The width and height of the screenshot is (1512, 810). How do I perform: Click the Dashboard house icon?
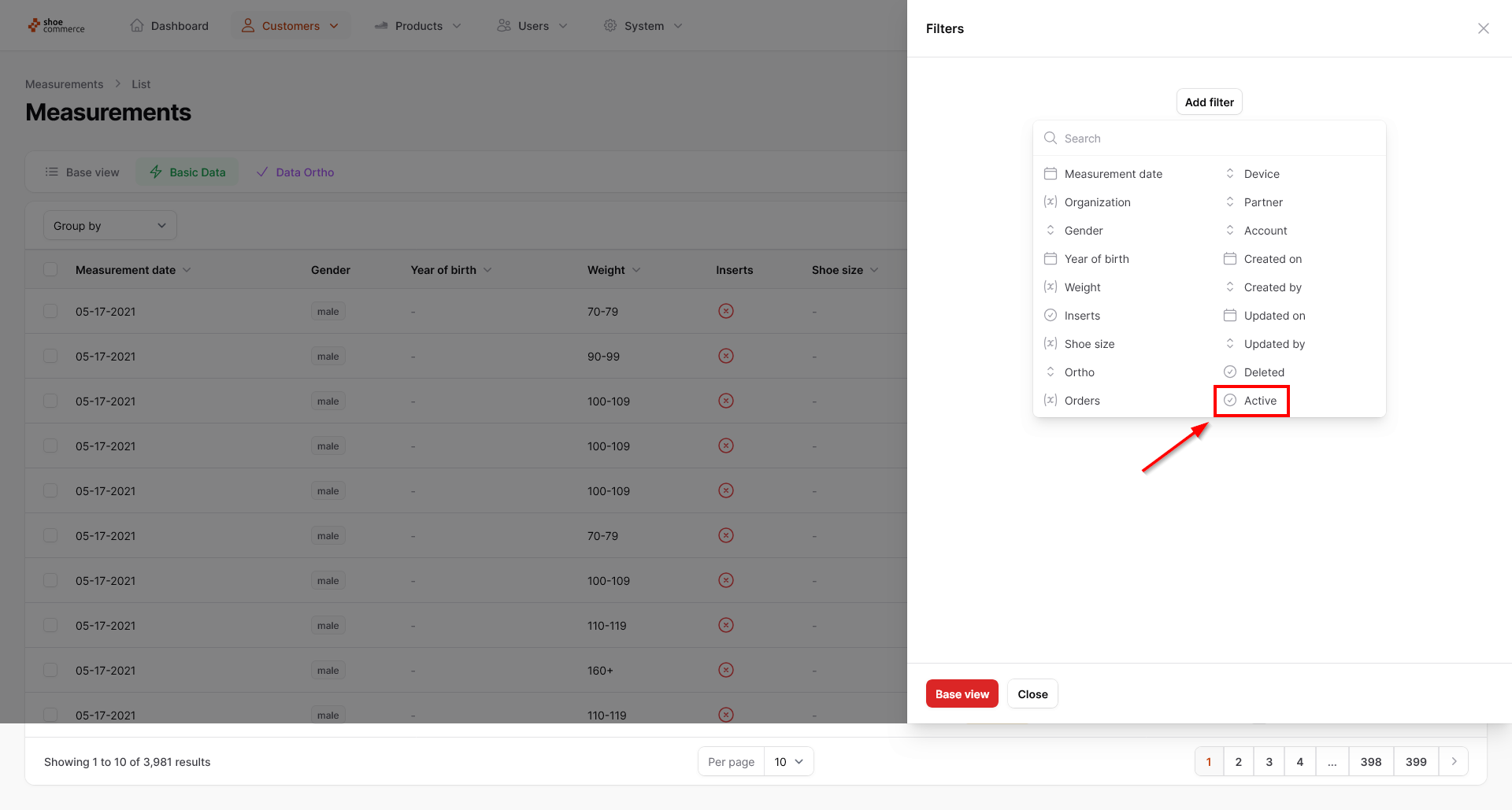(137, 25)
